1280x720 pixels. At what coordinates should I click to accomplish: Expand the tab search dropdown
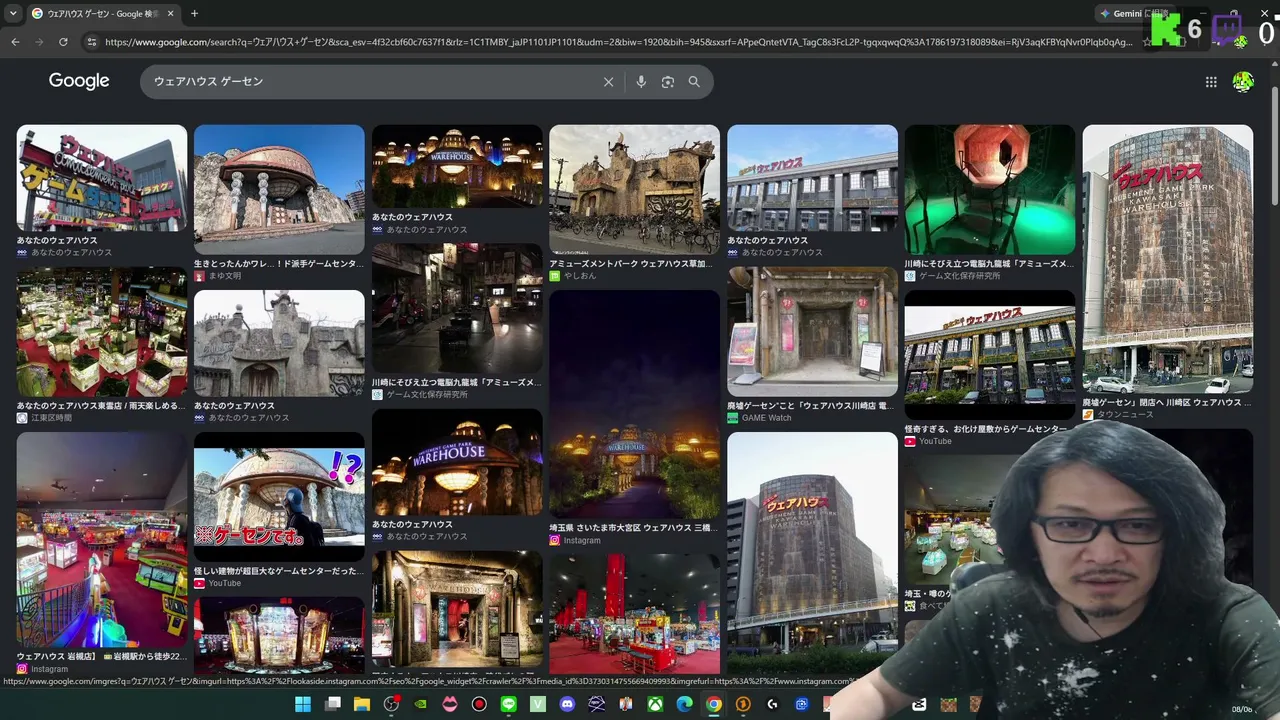coord(13,14)
